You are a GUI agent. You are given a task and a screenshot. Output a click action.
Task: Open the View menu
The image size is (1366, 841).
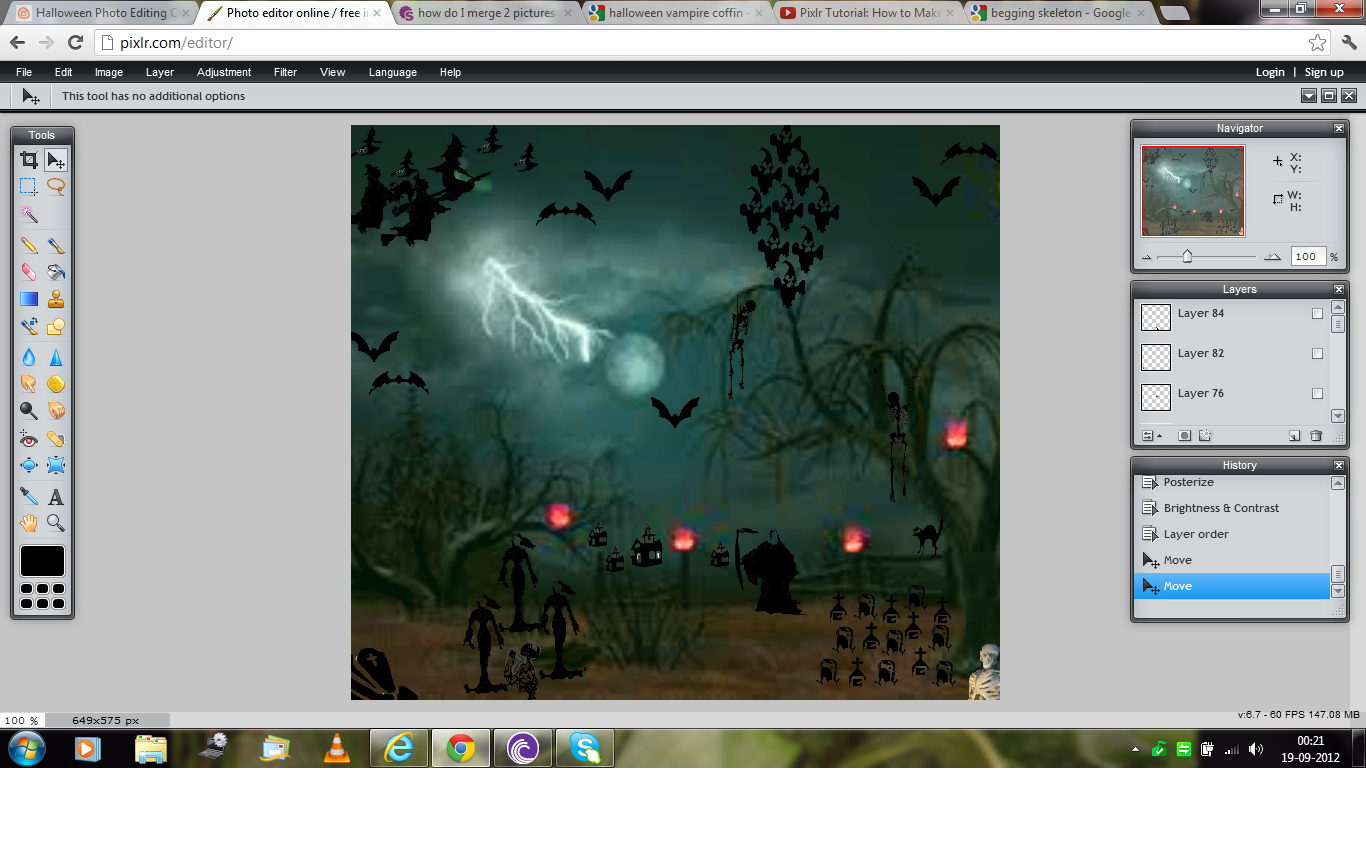click(x=333, y=72)
